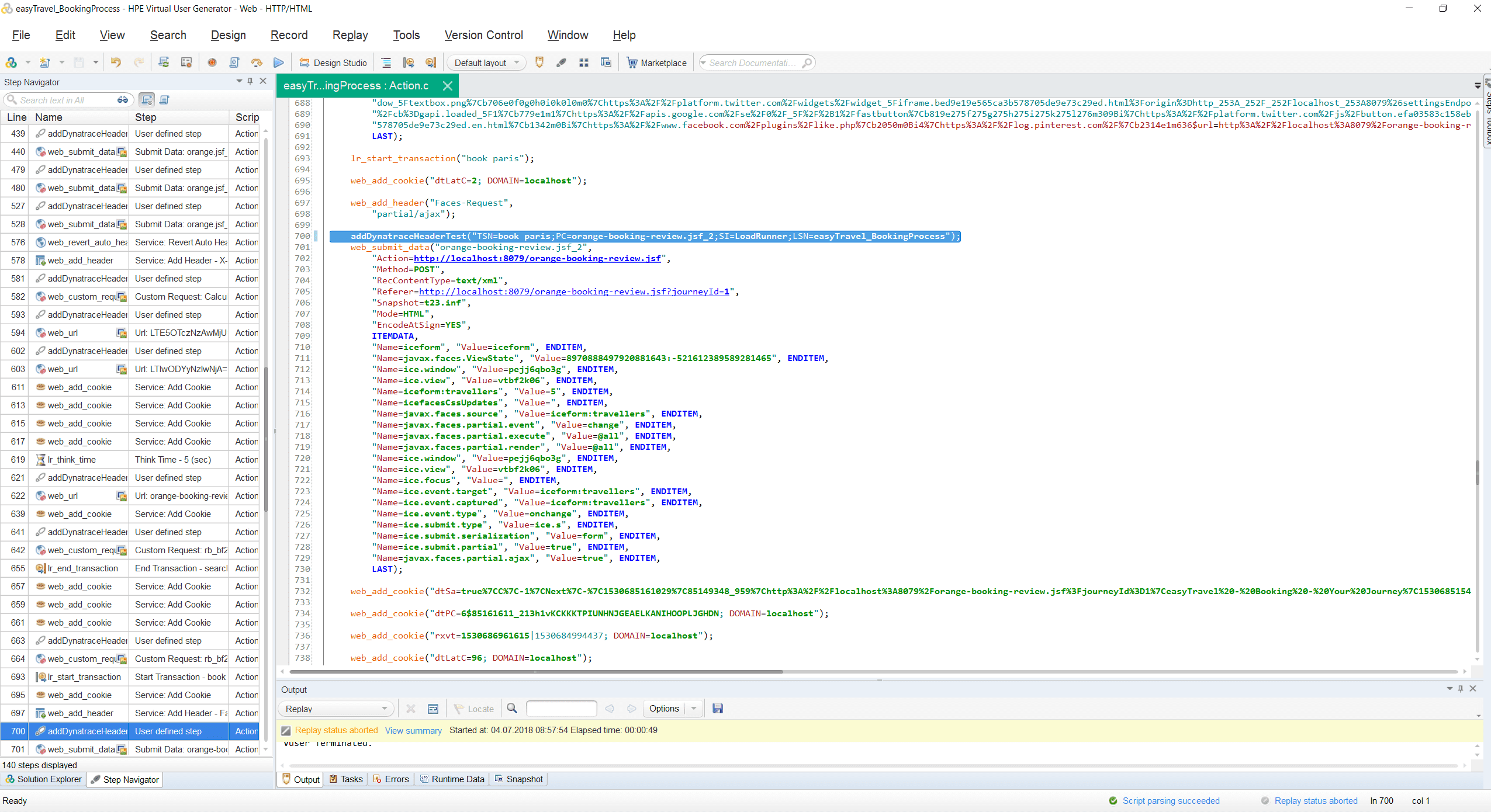Open the File menu
Viewport: 1491px width, 812px height.
[21, 35]
